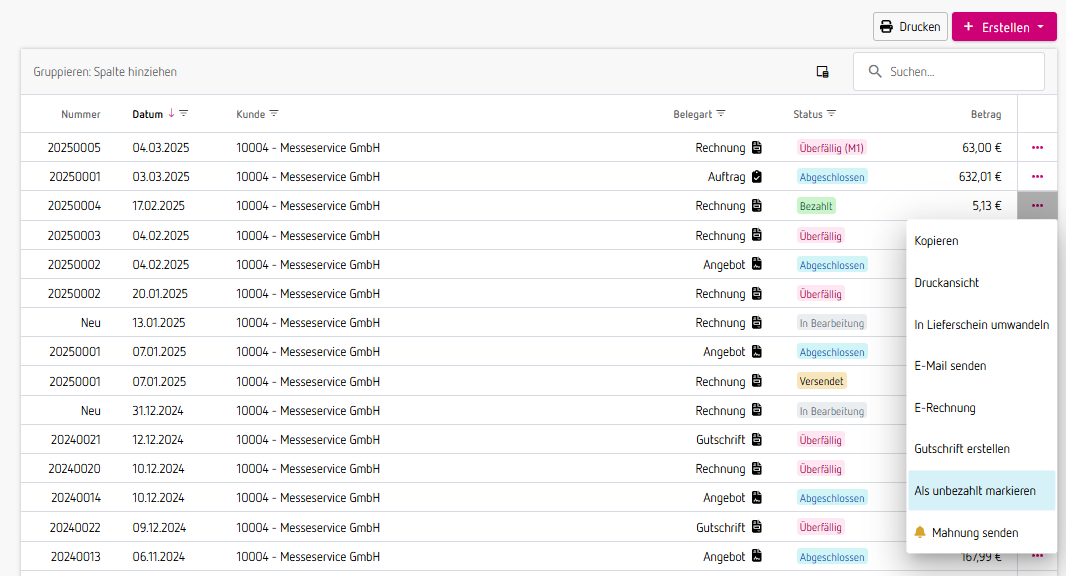Select Druckansicht in the context menu
The image size is (1066, 576).
[982, 282]
